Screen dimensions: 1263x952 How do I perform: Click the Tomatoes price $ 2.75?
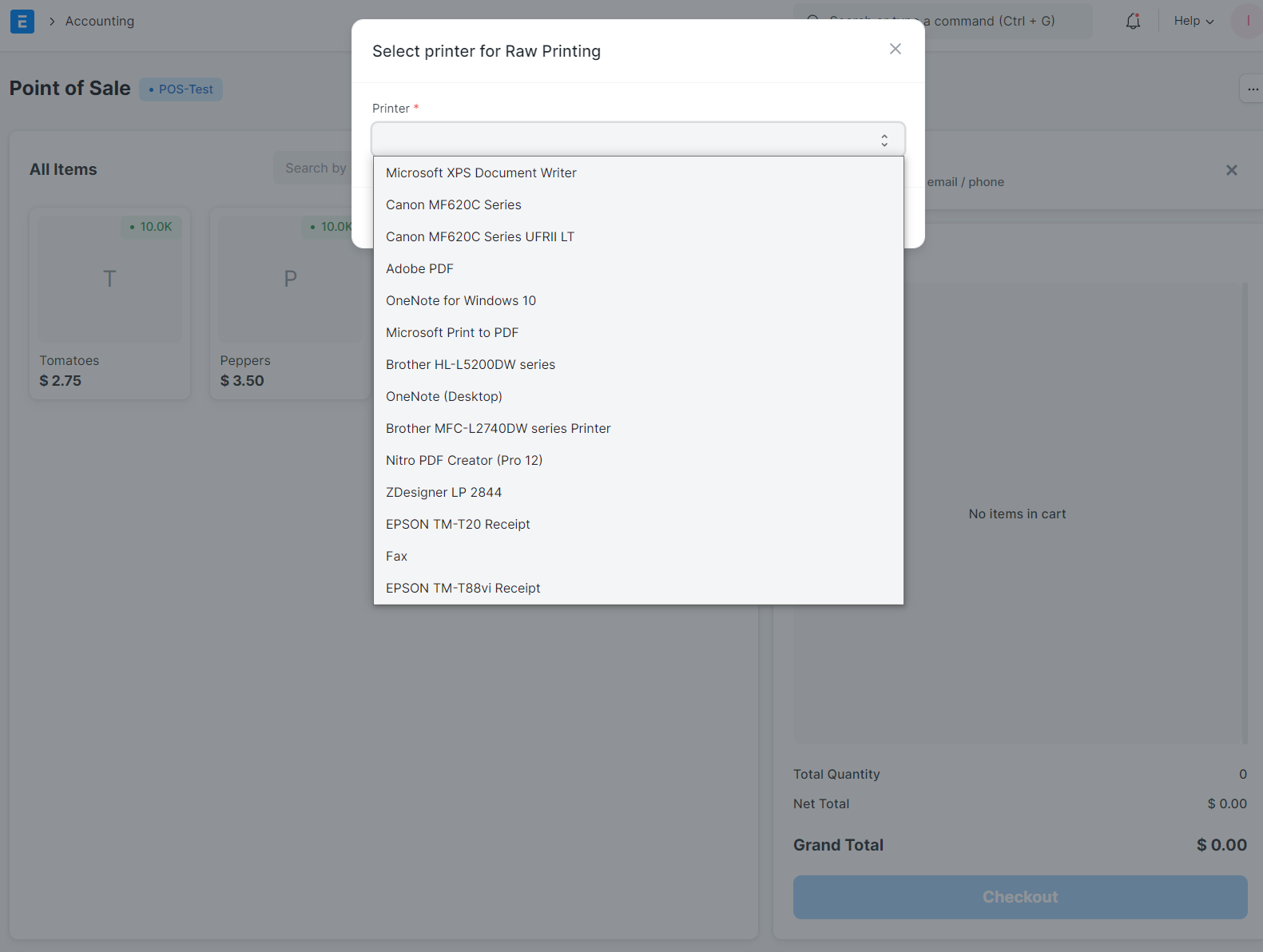coord(61,381)
